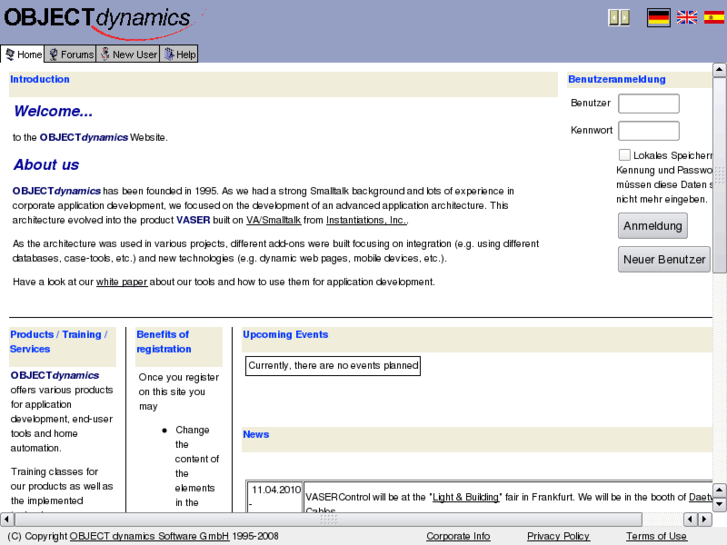This screenshot has height=545, width=727.
Task: Click the horizontal scrollbar thumb at the bottom
Action: (x=327, y=519)
